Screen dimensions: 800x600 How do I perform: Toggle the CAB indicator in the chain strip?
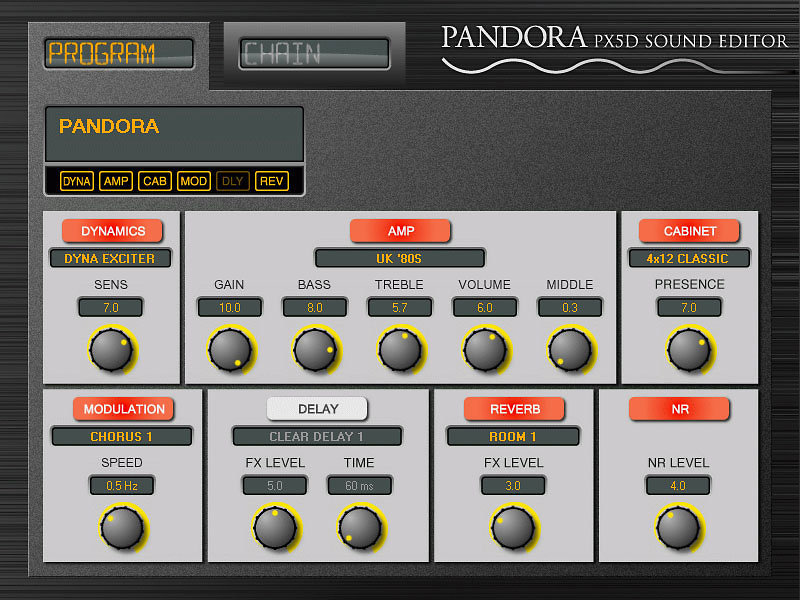pyautogui.click(x=155, y=181)
